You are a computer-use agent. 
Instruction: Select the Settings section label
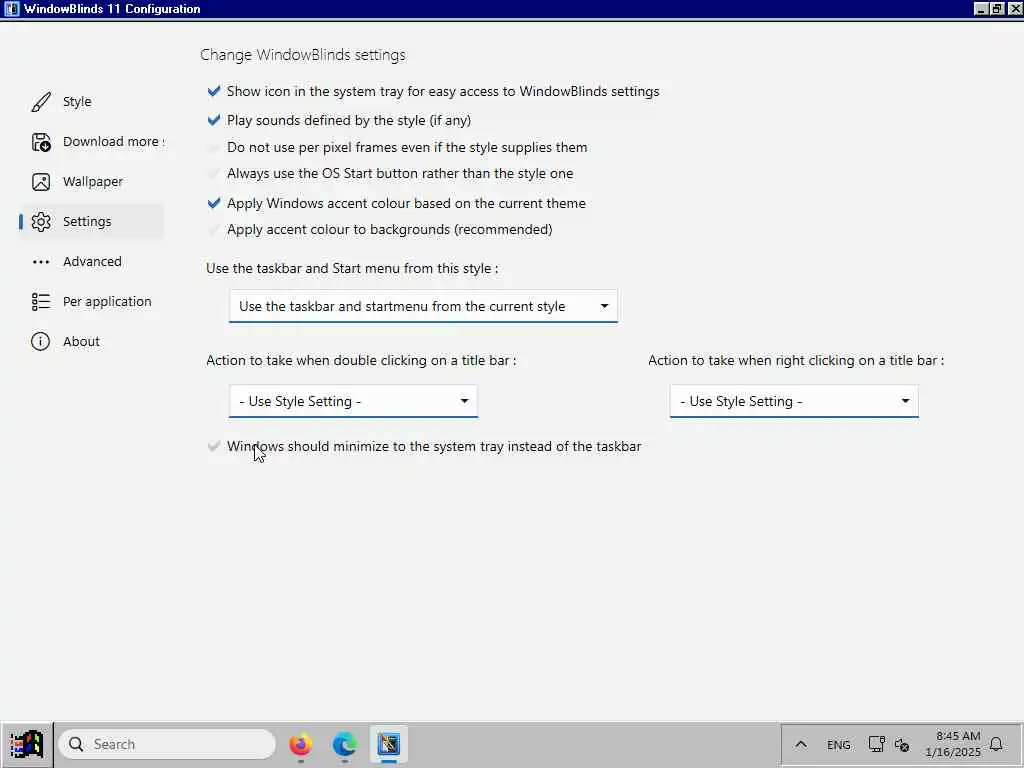point(87,222)
